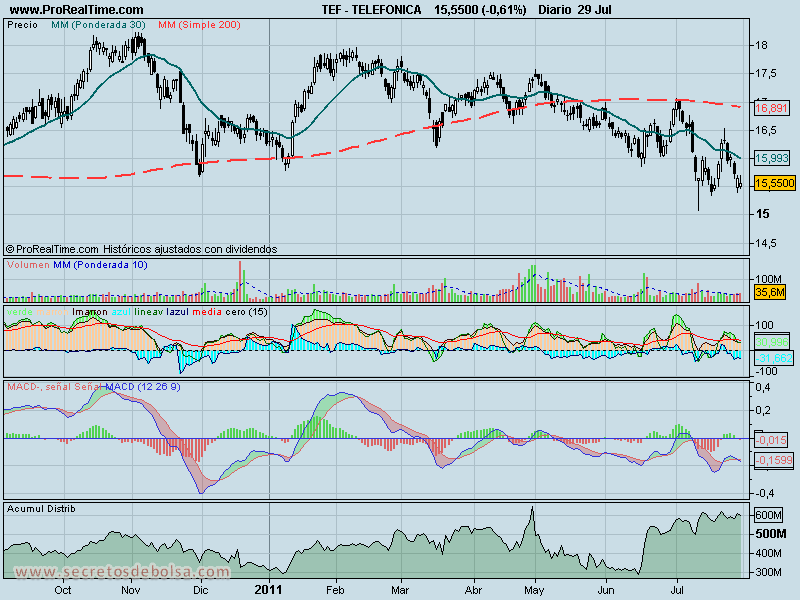The height and width of the screenshot is (600, 800).
Task: Click the www.ProRealTime.com header text
Action: pyautogui.click(x=77, y=10)
